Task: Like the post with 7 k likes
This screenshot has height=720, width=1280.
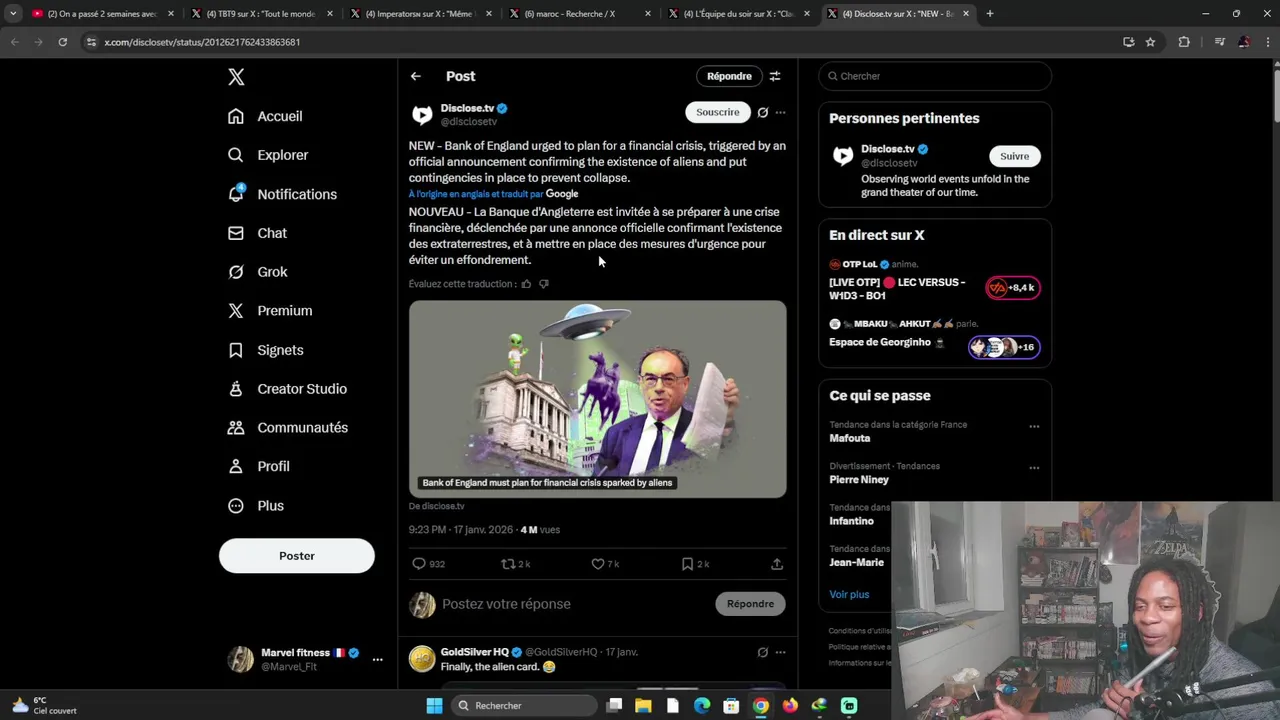Action: point(598,564)
